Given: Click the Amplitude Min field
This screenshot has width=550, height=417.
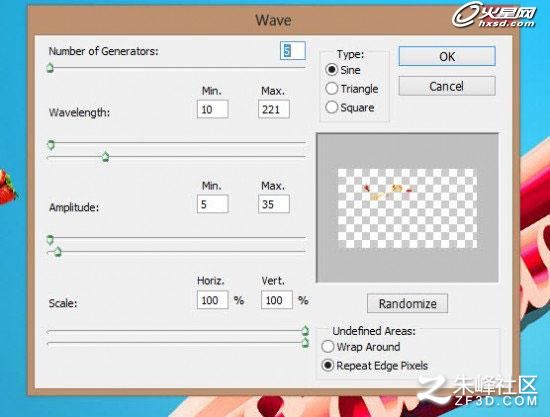Looking at the screenshot, I should click(213, 204).
